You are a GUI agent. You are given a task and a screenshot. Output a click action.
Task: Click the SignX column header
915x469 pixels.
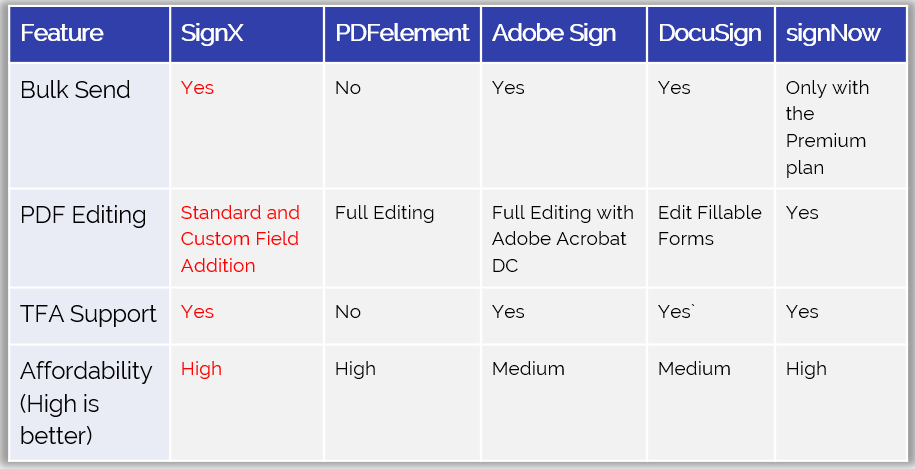[247, 34]
